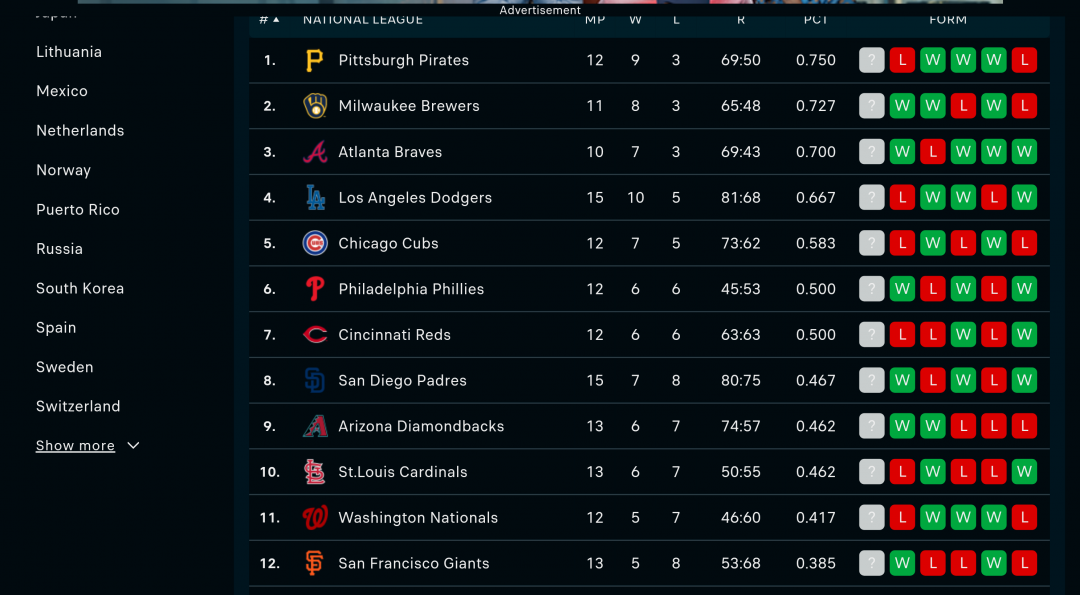This screenshot has width=1080, height=595.
Task: Click the Atlanta Braves' most recent green W badge
Action: point(902,152)
